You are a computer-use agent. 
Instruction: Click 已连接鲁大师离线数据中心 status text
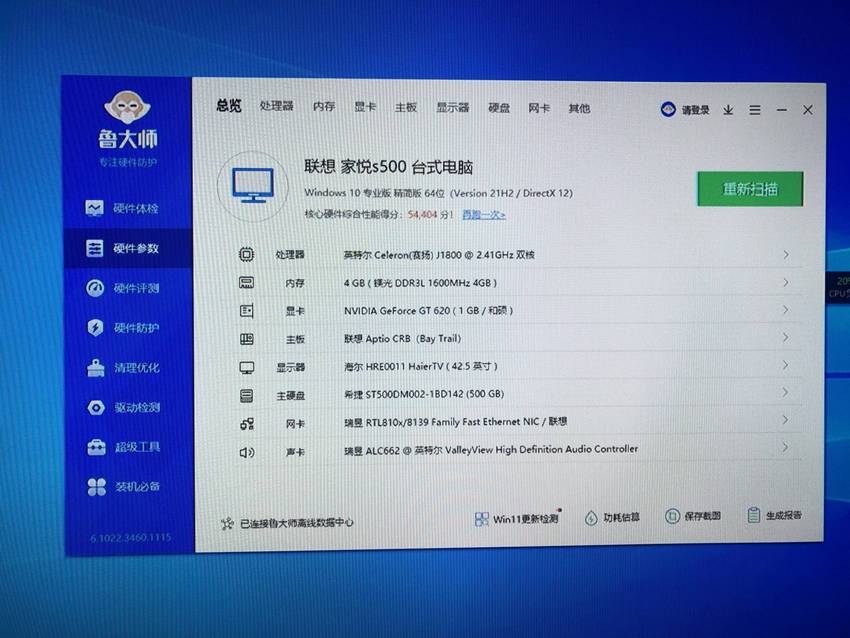pos(297,523)
